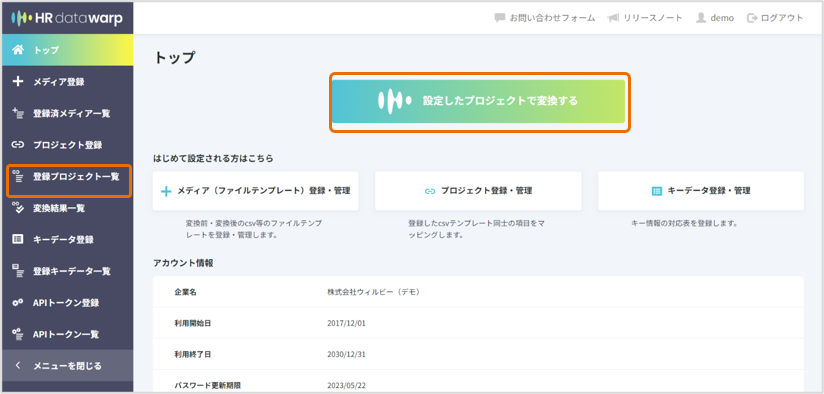Open メディア登録 in the sidebar
824x394 pixels.
tap(67, 81)
